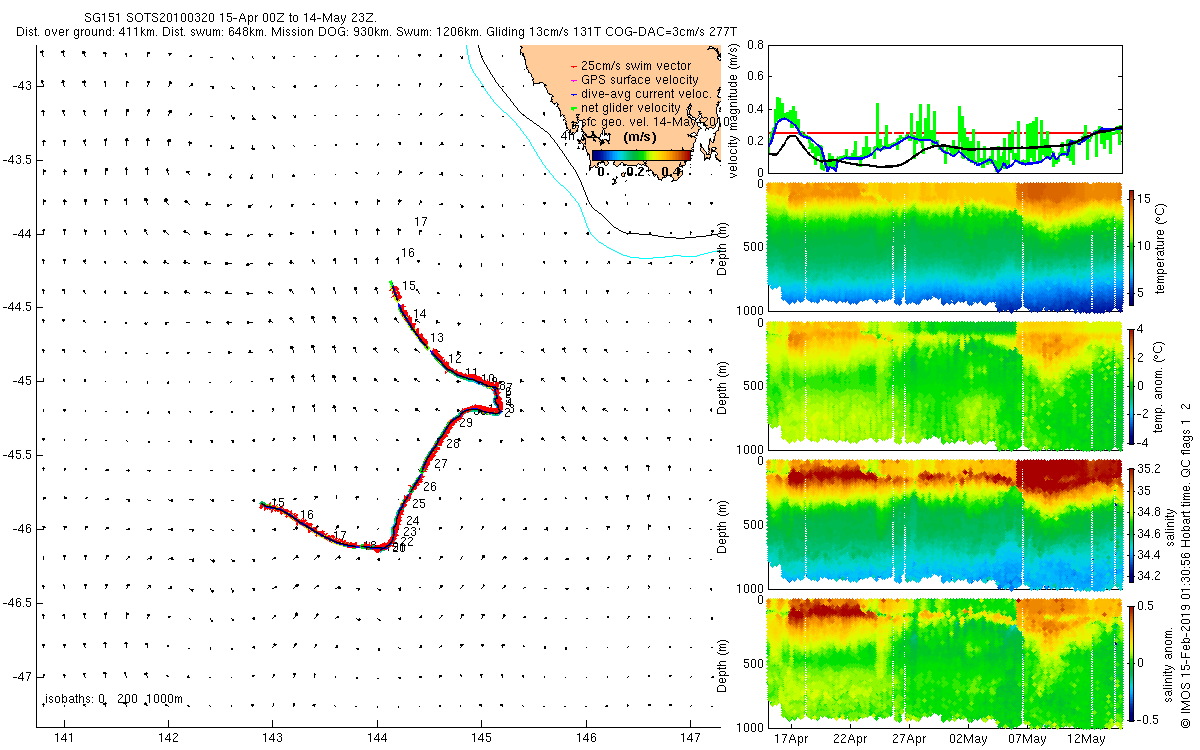
Task: Click longitude tick label 141
Action: [x=65, y=738]
